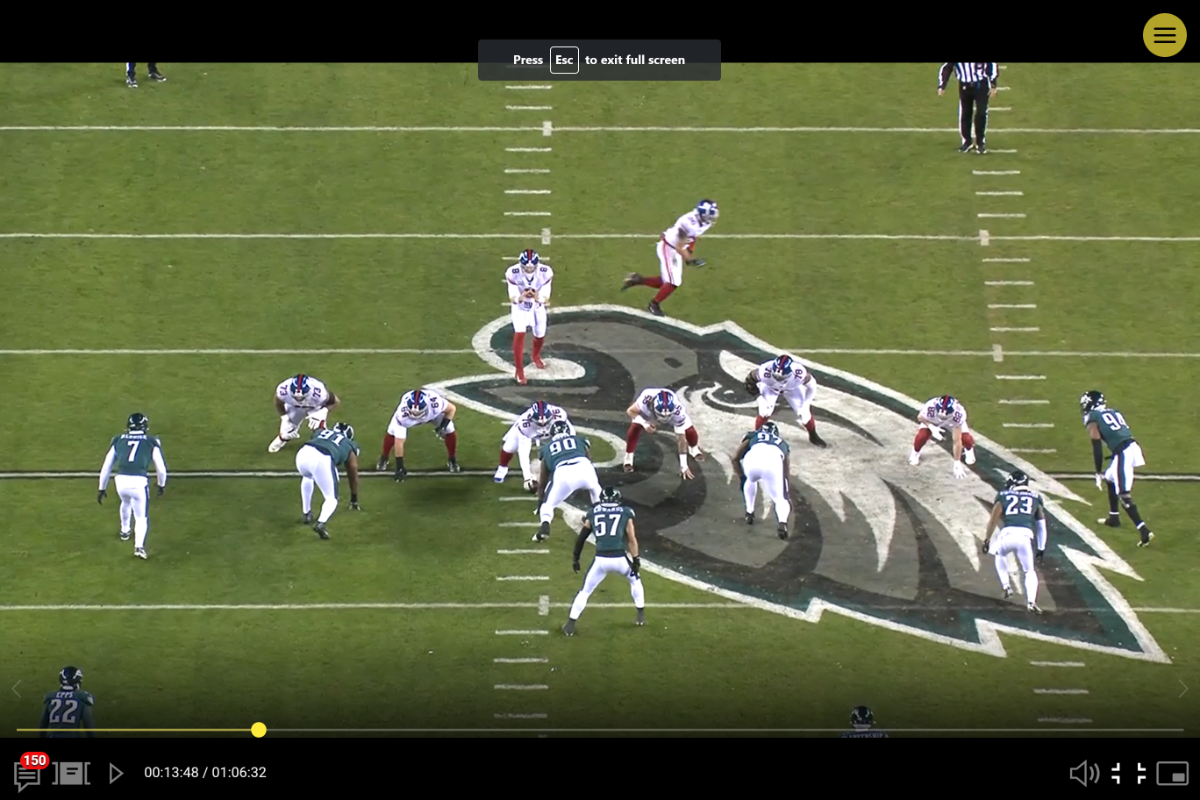Mute the video volume
Image resolution: width=1200 pixels, height=800 pixels.
point(1084,773)
